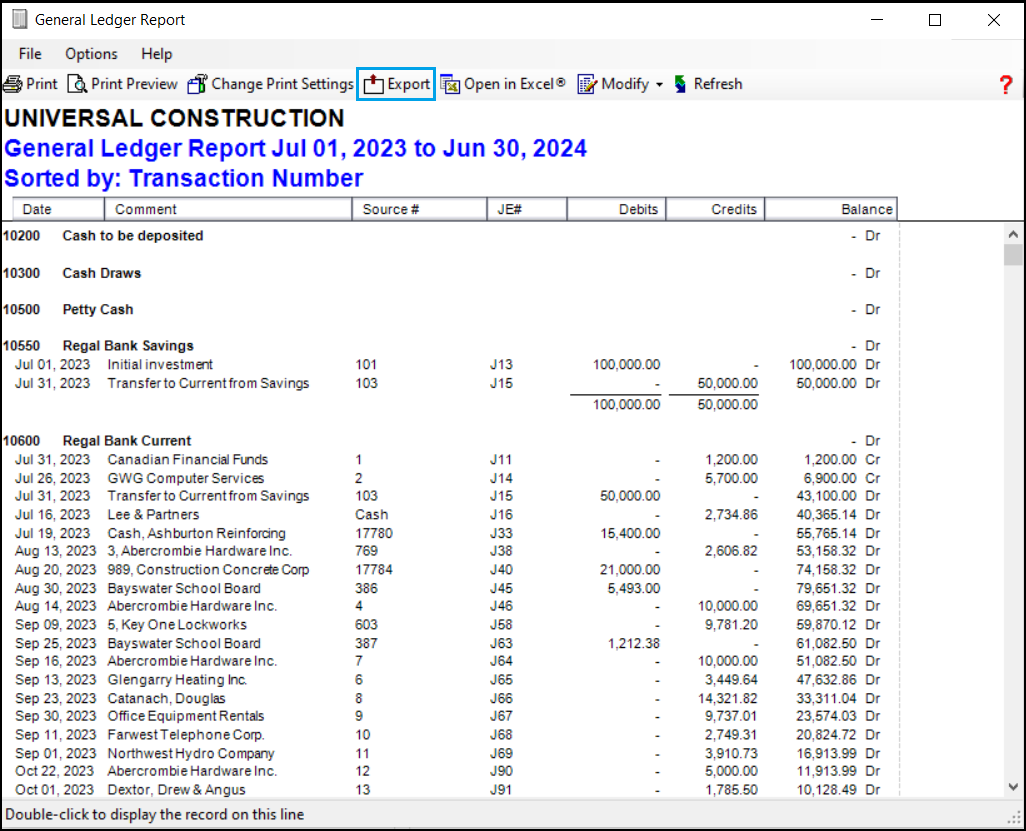Image resolution: width=1026 pixels, height=831 pixels.
Task: Click the Refresh label
Action: tap(718, 84)
